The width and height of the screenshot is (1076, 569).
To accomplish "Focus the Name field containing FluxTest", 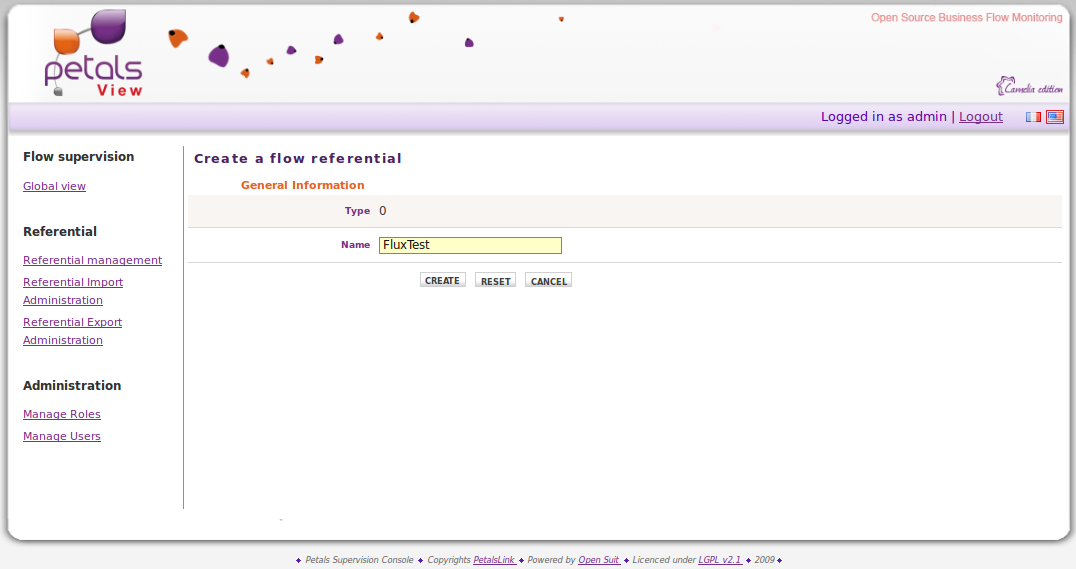I will (470, 245).
